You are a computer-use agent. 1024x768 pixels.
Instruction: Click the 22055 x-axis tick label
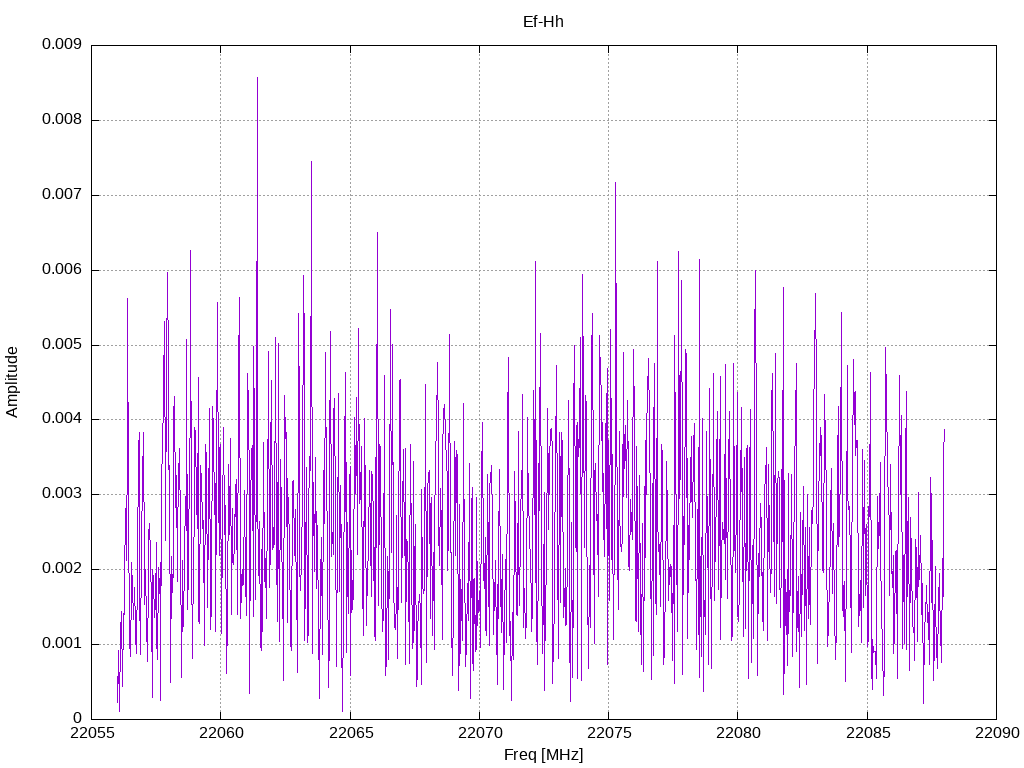point(91,733)
